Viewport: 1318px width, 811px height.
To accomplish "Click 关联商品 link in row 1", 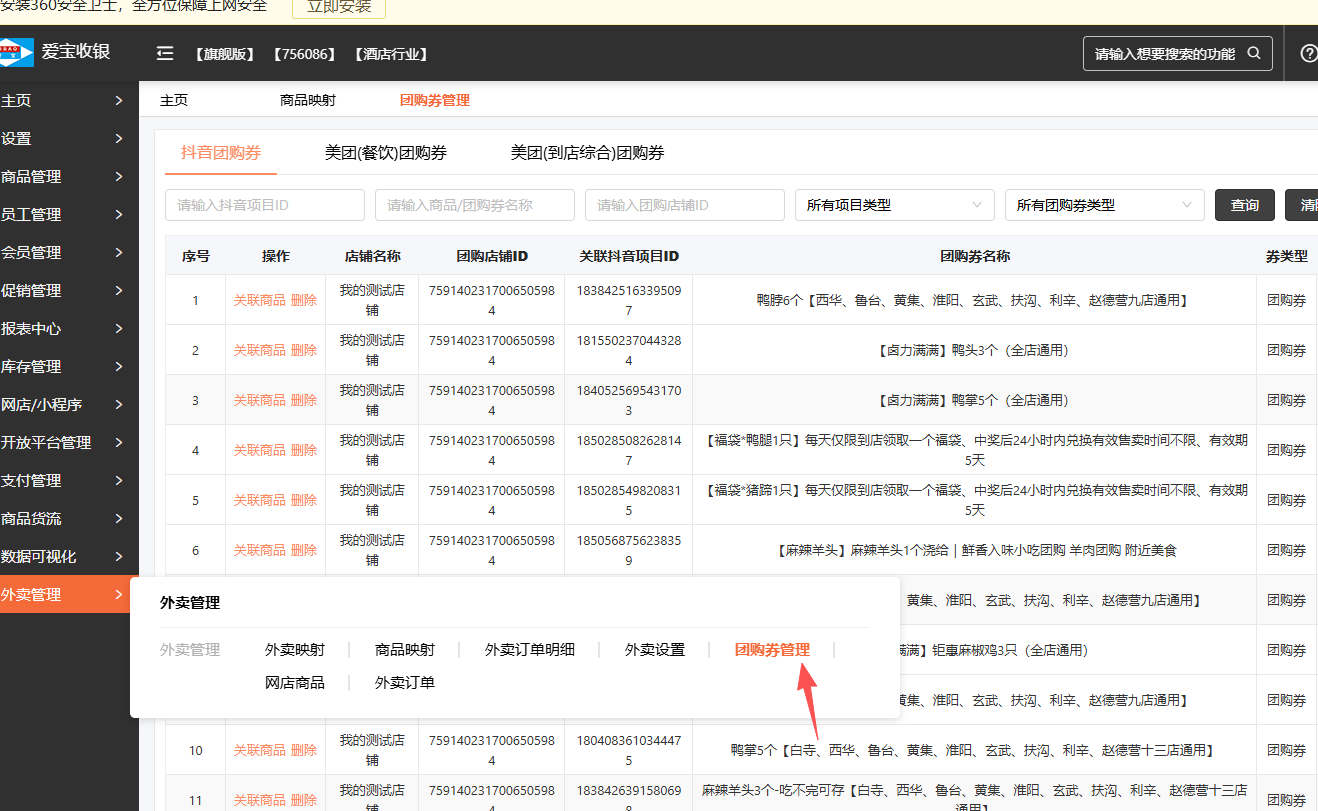I will 259,300.
